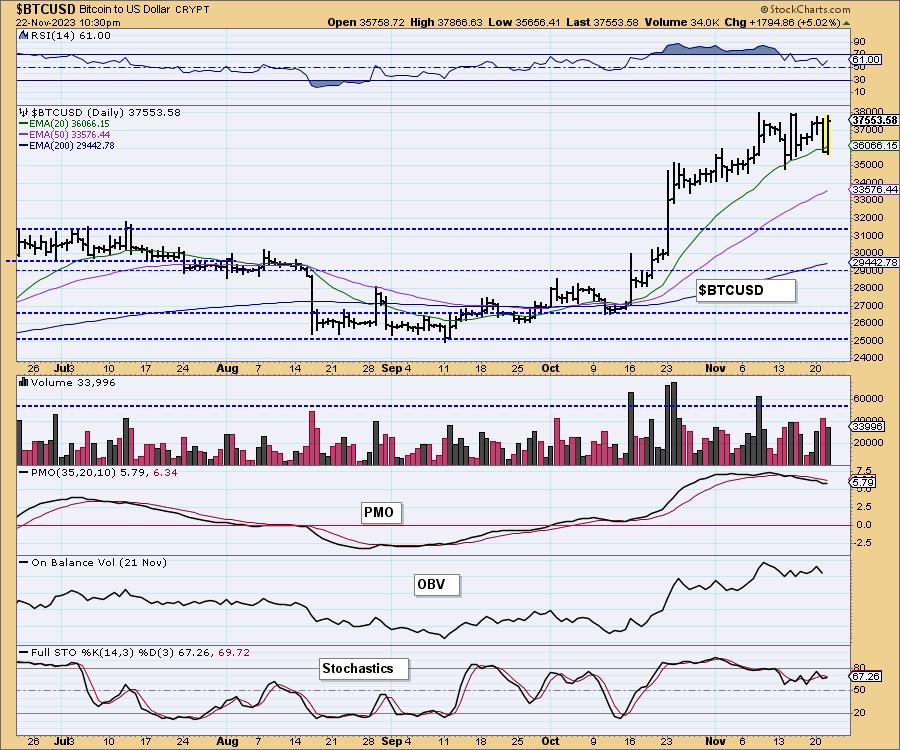Click the Chg +1794.86 (+5.02%) header value
The width and height of the screenshot is (900, 750).
coord(782,22)
